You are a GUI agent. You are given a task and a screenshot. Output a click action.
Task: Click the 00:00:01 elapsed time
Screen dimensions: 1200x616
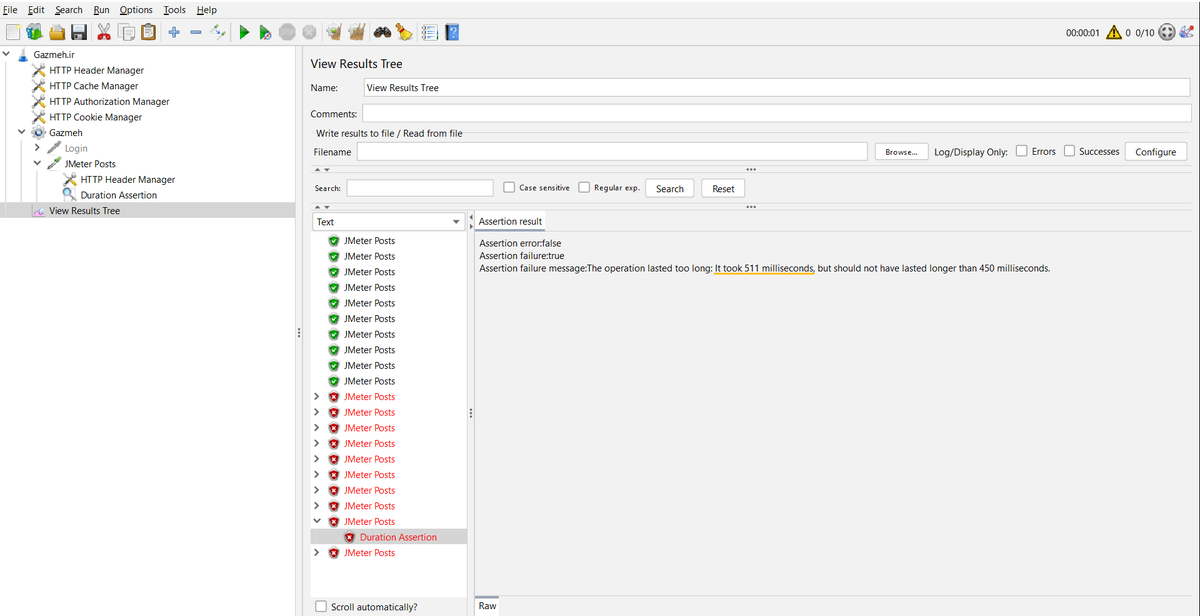tap(1083, 33)
